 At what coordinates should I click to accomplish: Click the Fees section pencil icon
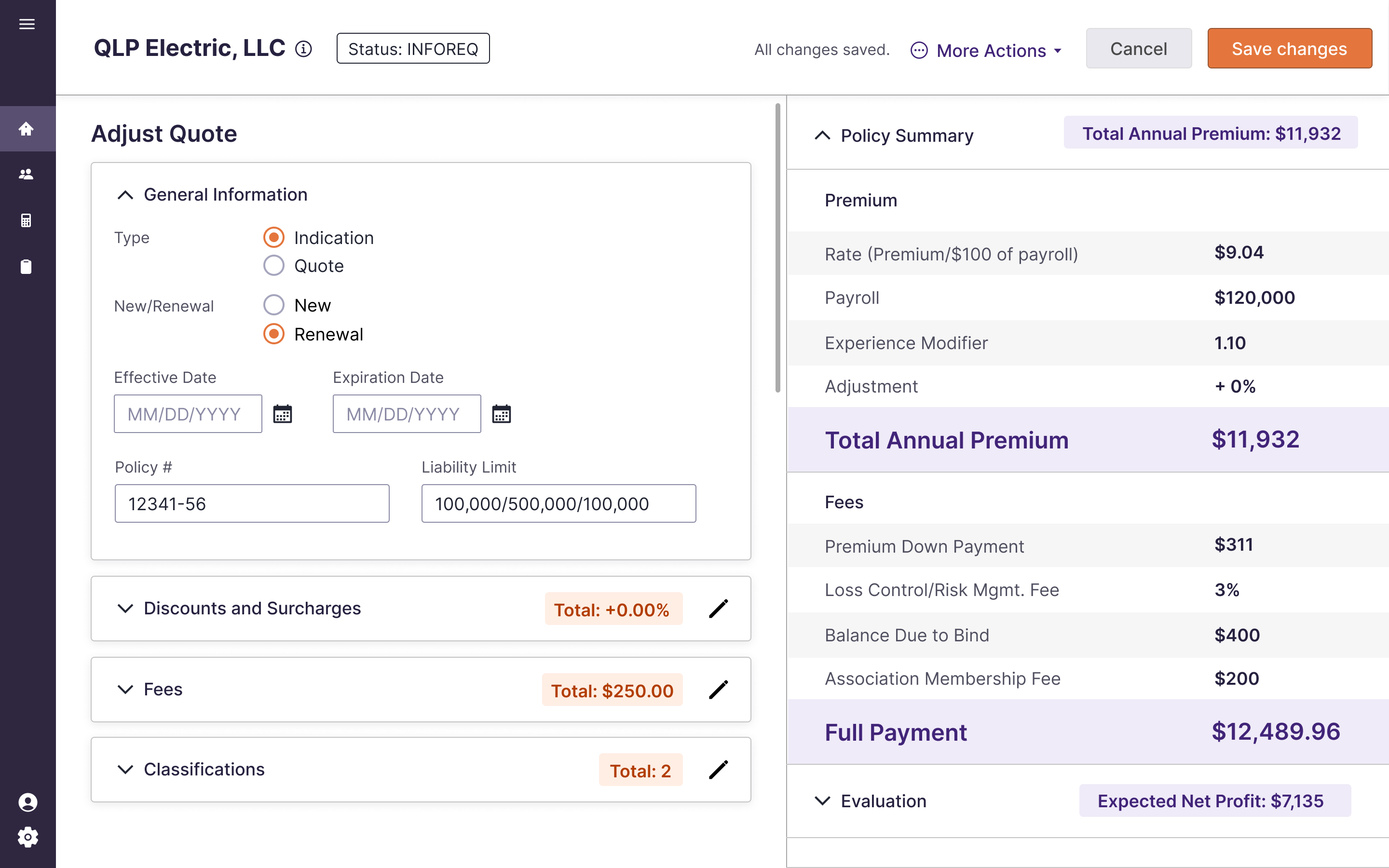click(x=718, y=690)
